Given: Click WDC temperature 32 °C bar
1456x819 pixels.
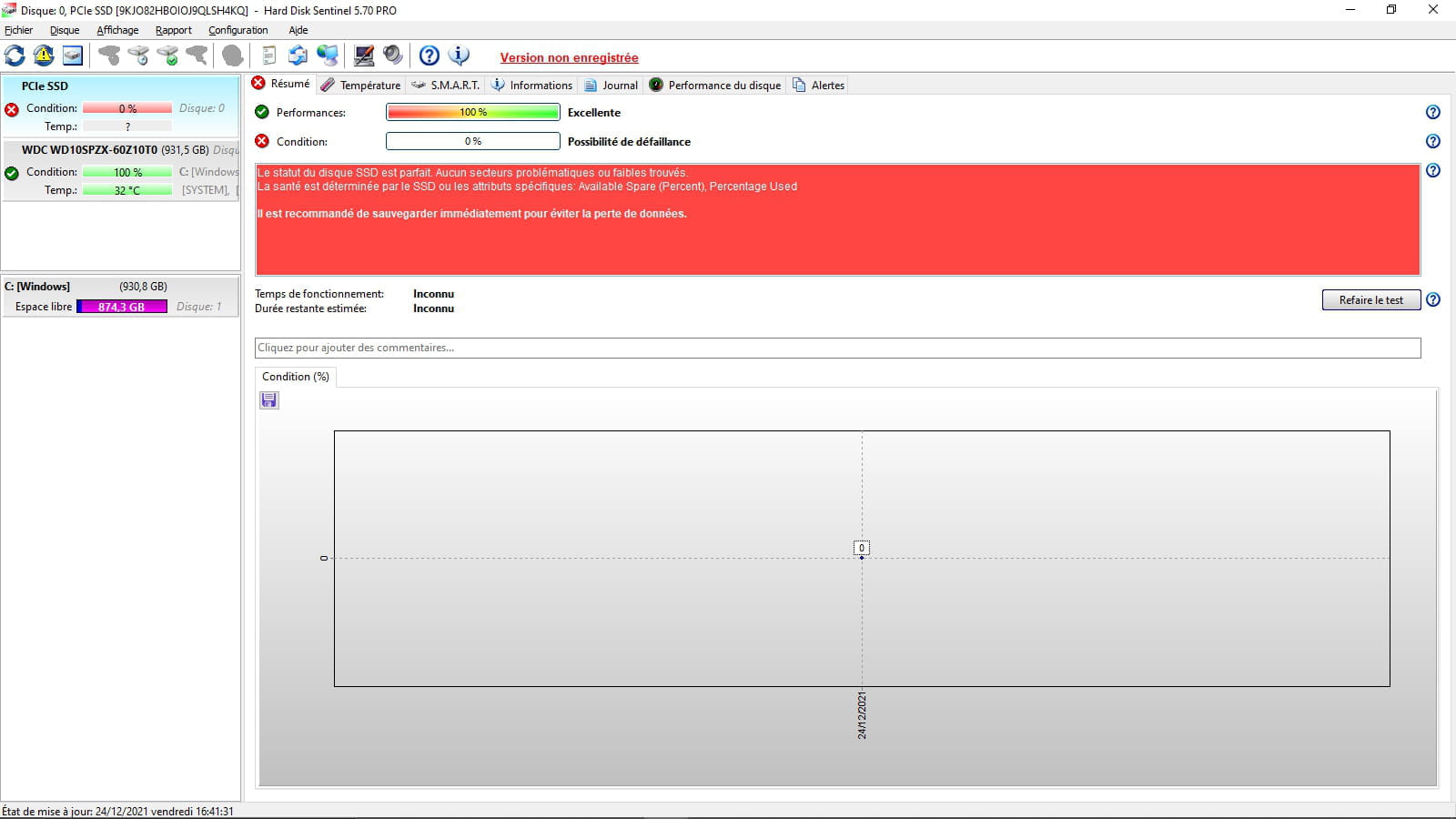Looking at the screenshot, I should pos(127,190).
